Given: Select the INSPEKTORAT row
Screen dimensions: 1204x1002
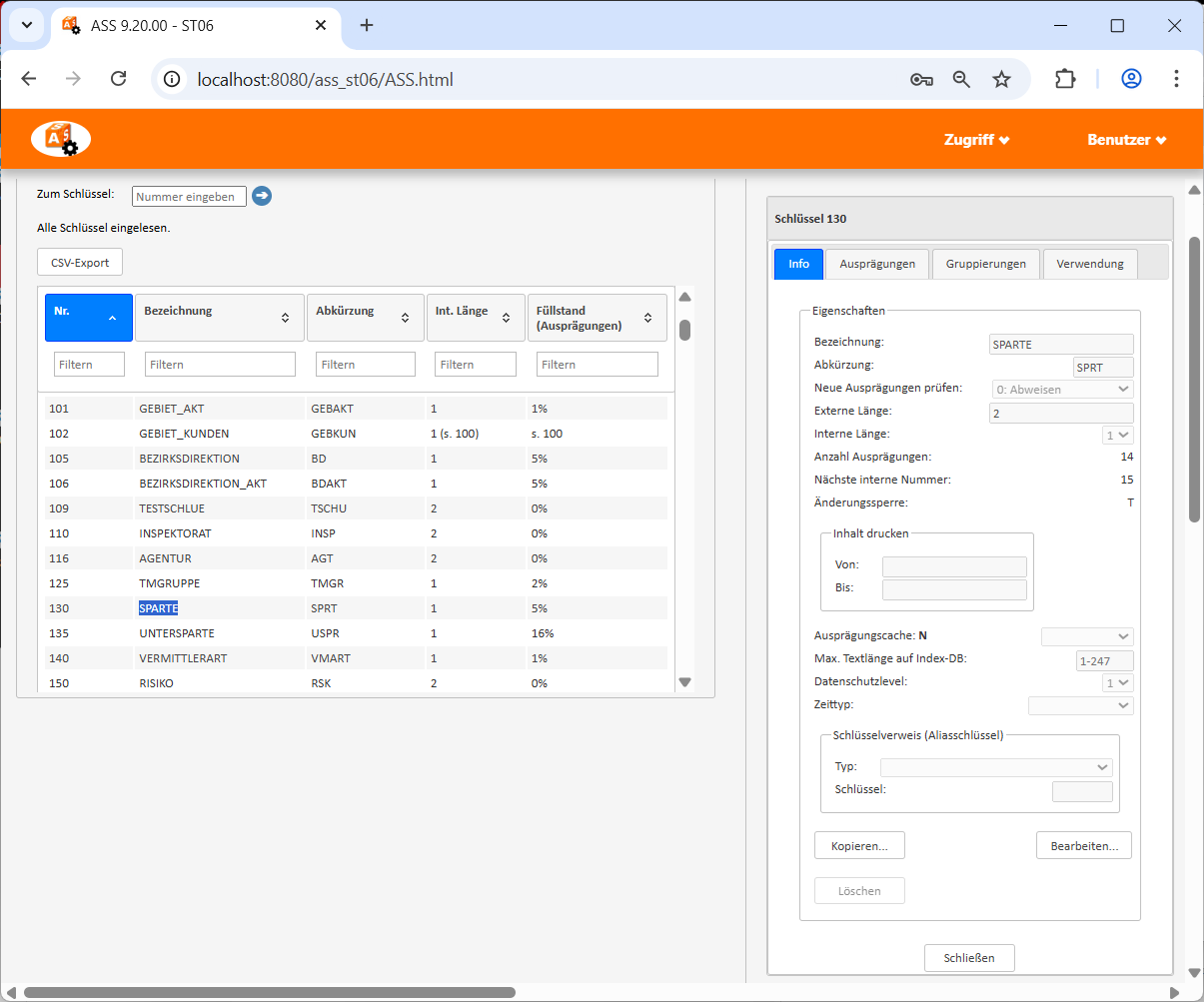Looking at the screenshot, I should (356, 533).
